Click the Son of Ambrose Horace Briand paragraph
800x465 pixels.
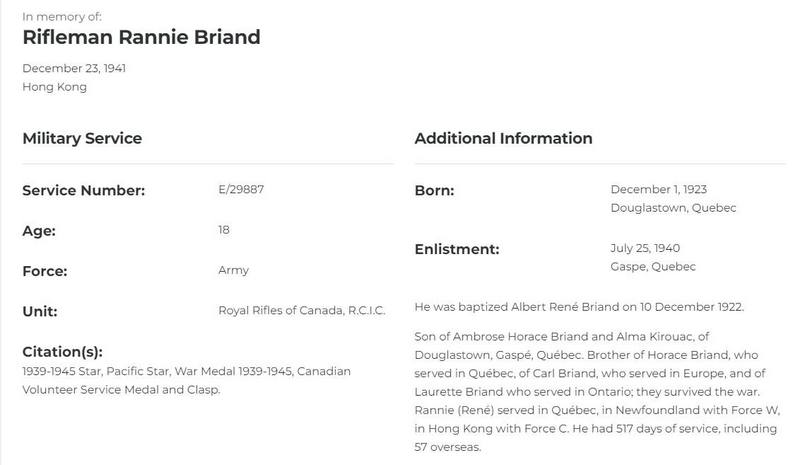(x=597, y=391)
